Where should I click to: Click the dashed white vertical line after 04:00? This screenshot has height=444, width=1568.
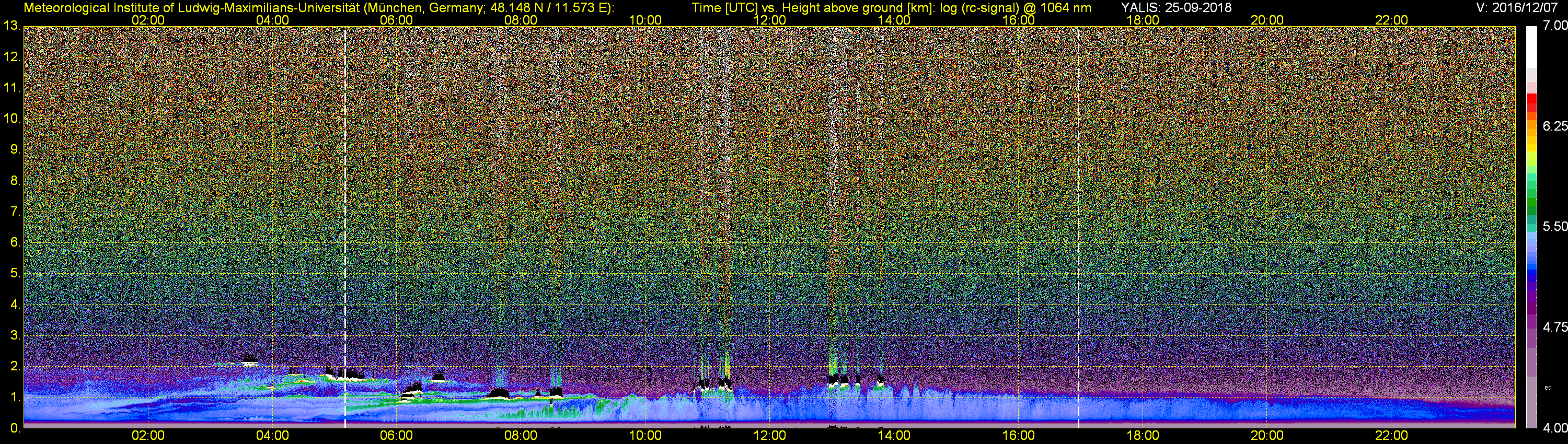click(x=345, y=227)
